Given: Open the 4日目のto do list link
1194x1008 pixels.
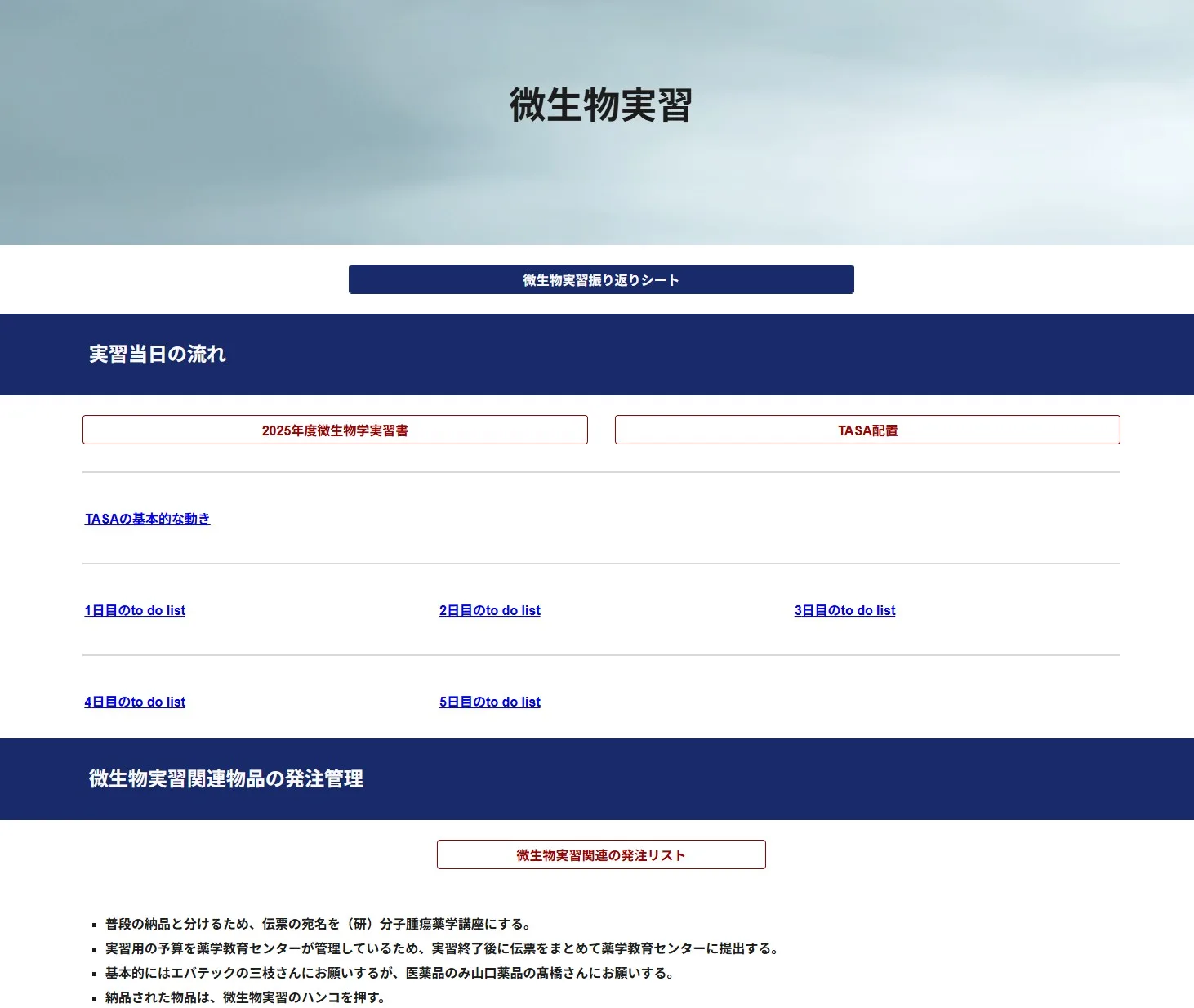Looking at the screenshot, I should point(135,702).
